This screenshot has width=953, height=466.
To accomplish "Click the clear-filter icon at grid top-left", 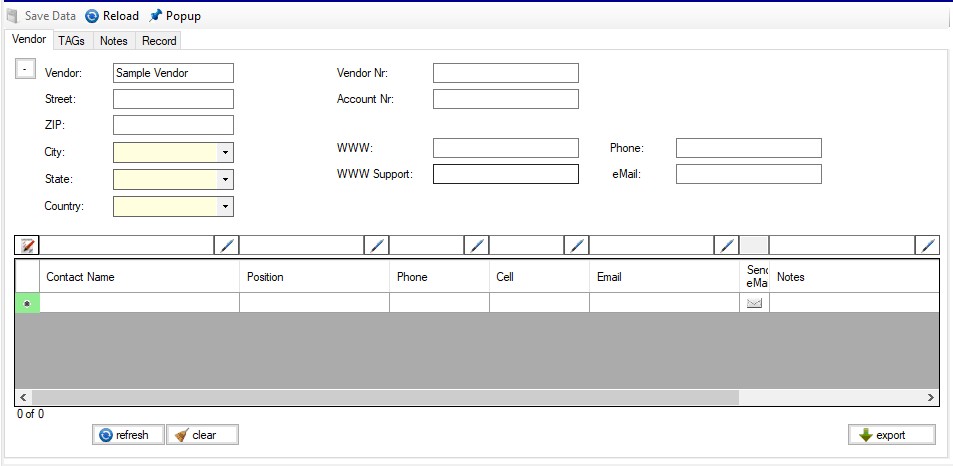I will [27, 246].
